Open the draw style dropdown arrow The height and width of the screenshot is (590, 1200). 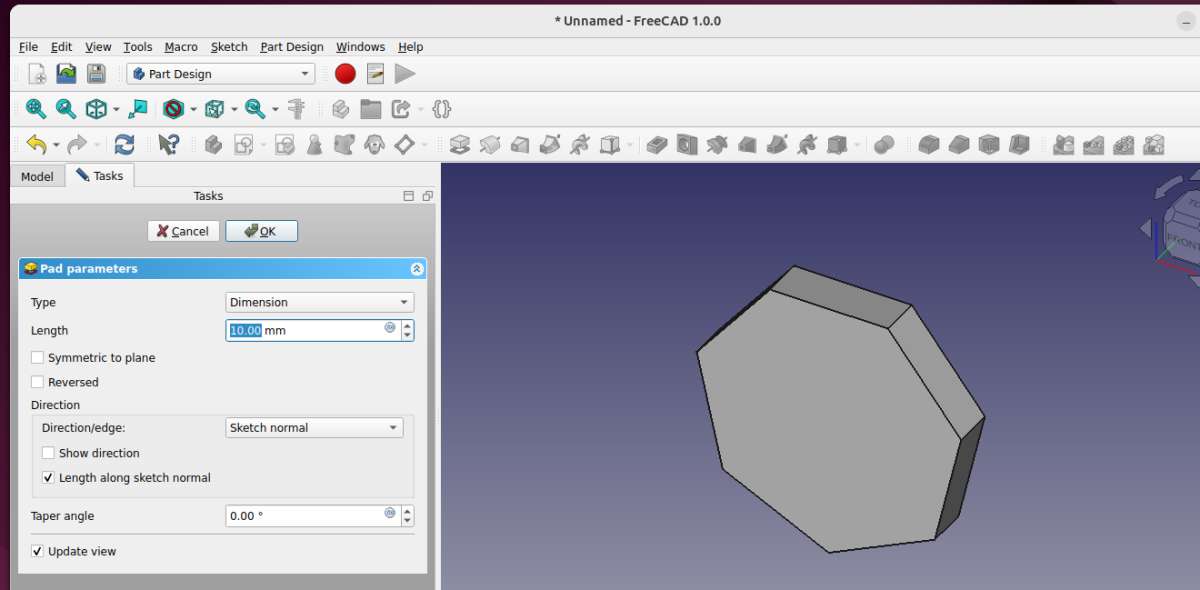(194, 109)
